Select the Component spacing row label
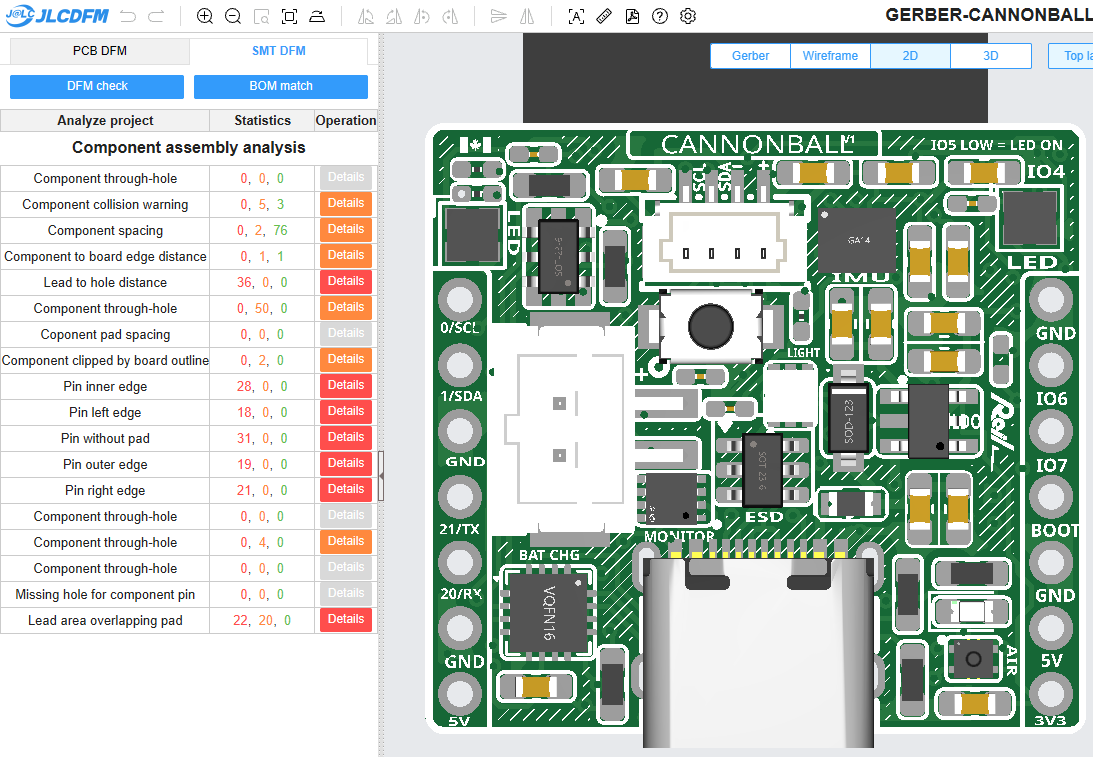This screenshot has height=757, width=1093. [x=105, y=231]
